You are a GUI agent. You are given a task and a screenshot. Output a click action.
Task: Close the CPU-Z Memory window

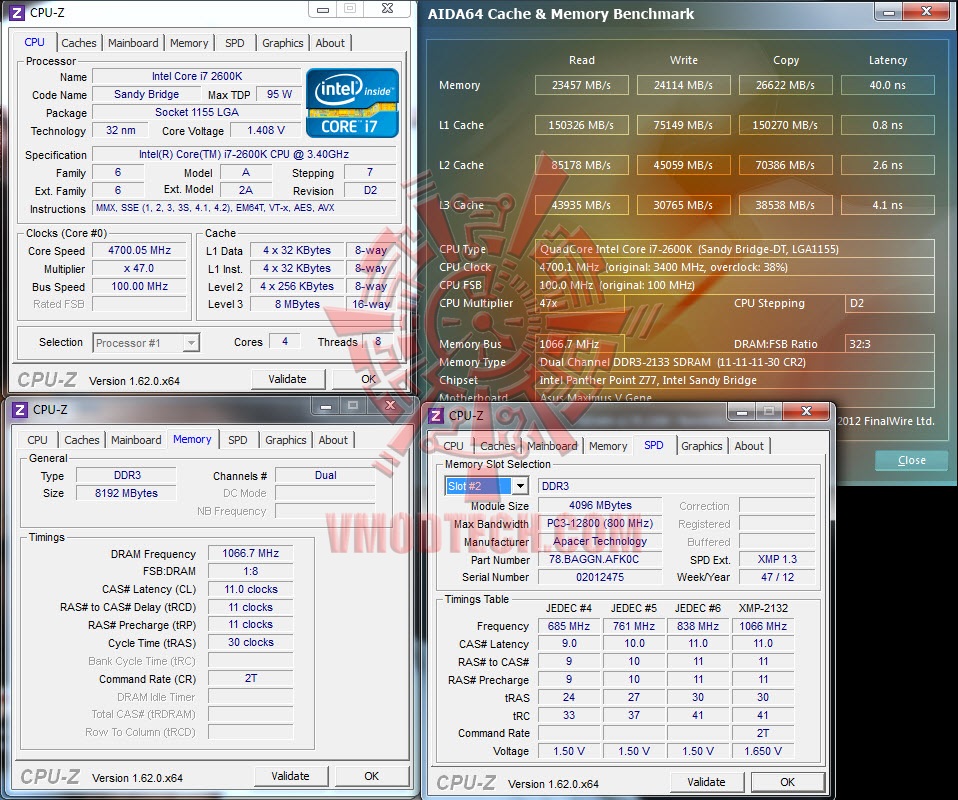tap(390, 405)
